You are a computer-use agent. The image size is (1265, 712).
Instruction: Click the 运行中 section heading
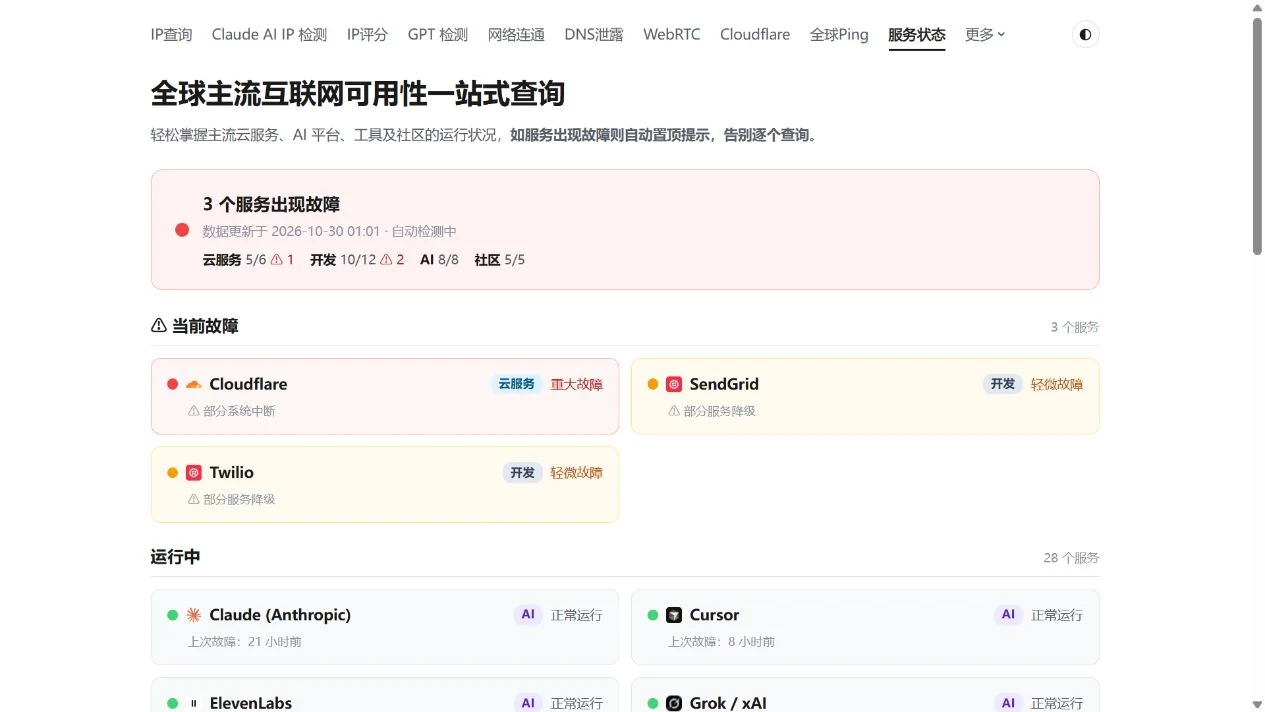(x=176, y=557)
